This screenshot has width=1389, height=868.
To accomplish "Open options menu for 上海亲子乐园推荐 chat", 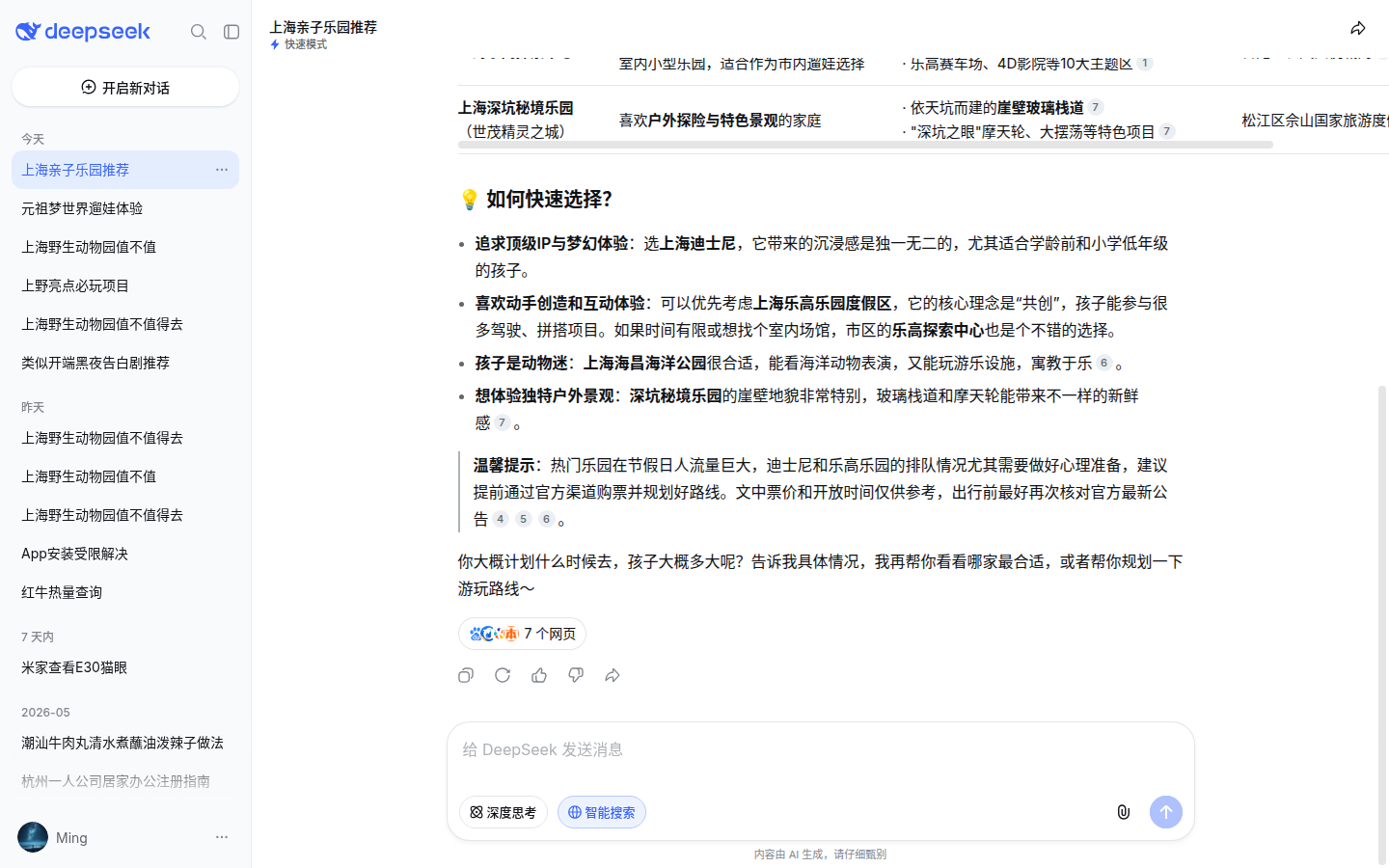I will click(222, 170).
